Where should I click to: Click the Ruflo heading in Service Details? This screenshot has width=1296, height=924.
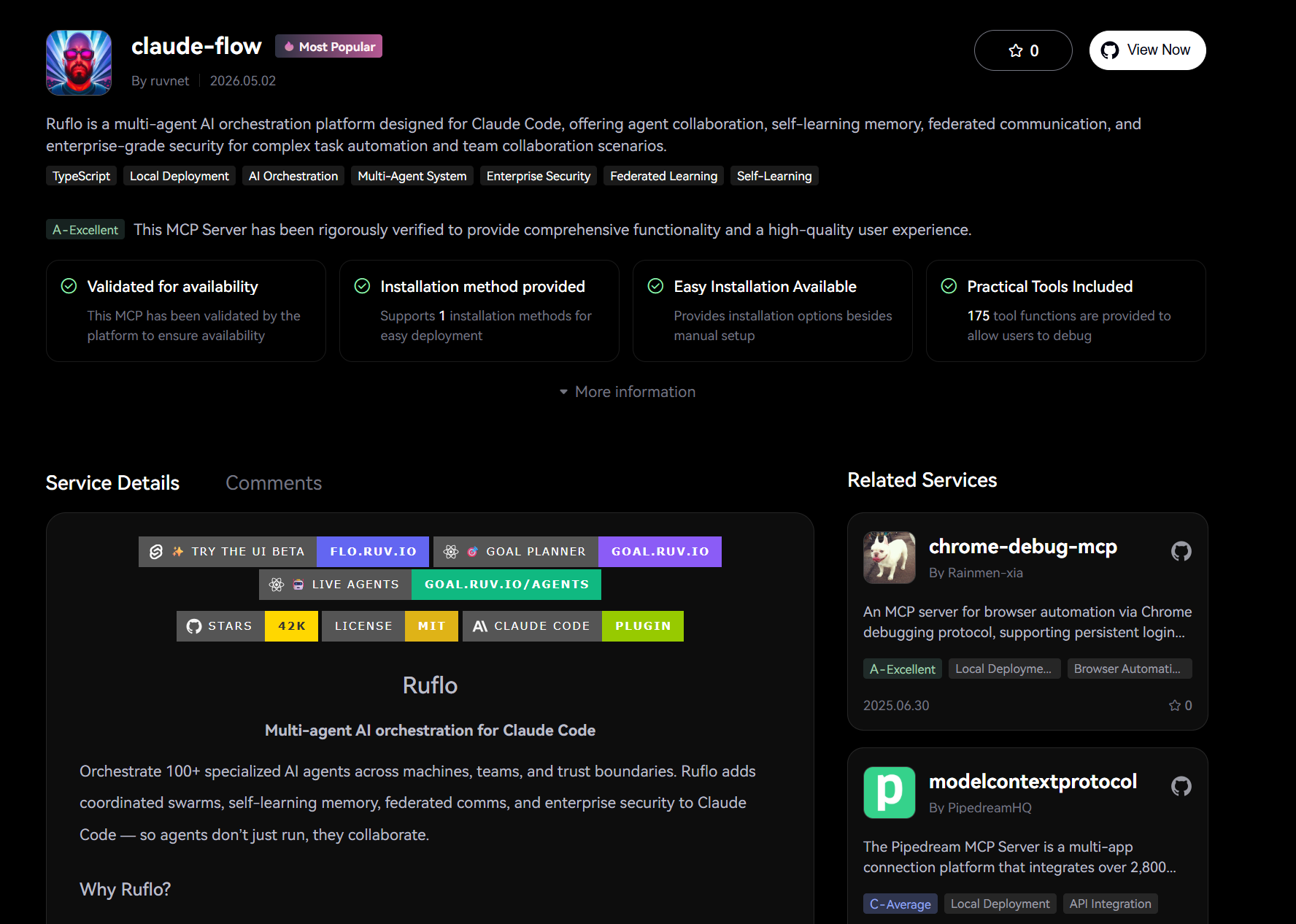click(431, 685)
